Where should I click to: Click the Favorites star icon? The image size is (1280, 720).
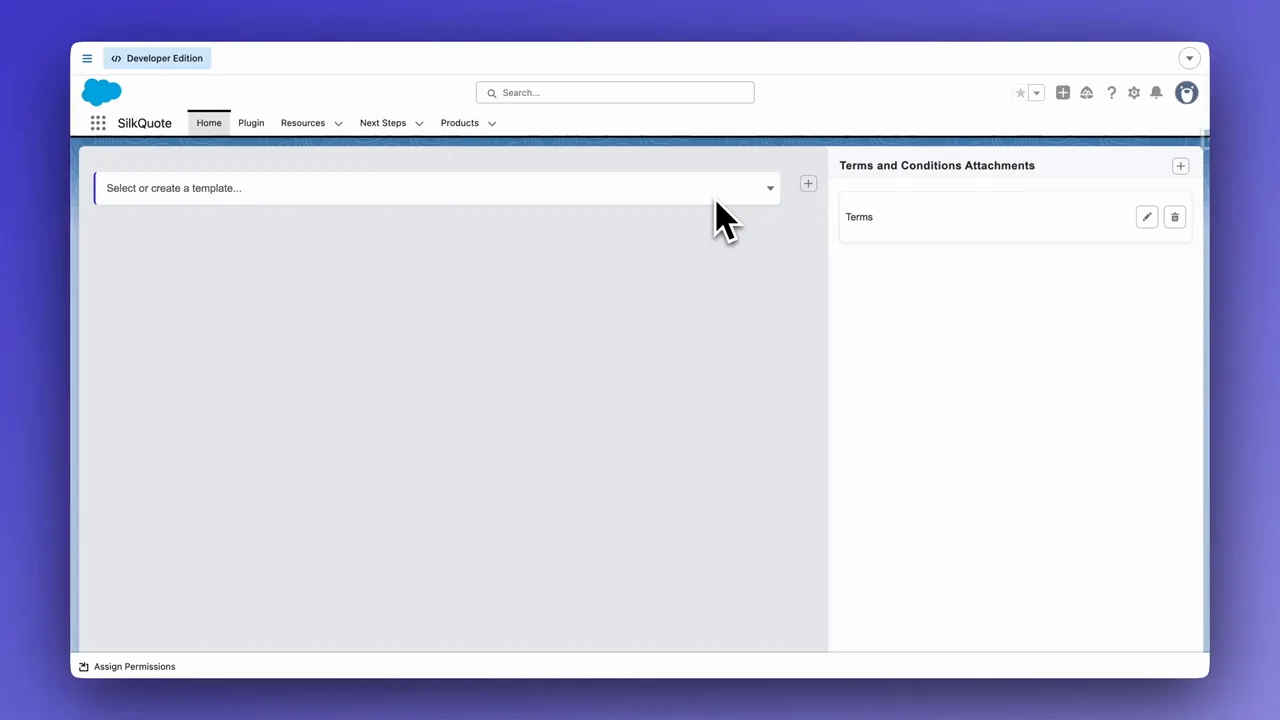point(1020,93)
